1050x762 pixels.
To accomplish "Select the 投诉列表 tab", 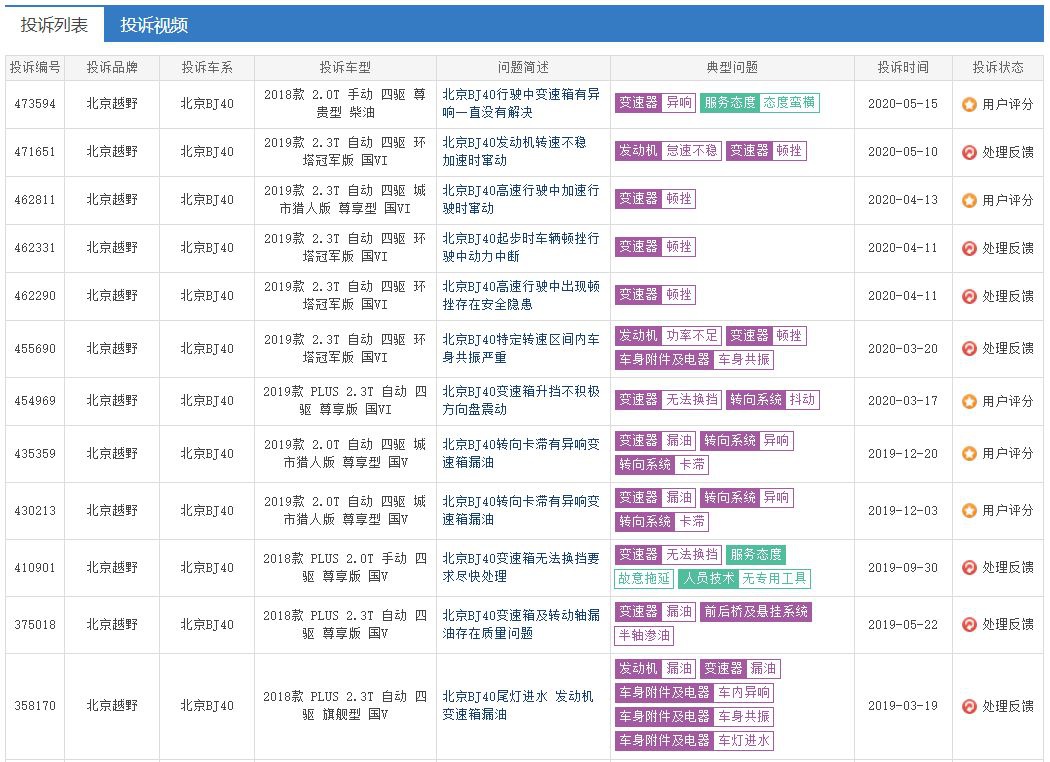I will 54,25.
